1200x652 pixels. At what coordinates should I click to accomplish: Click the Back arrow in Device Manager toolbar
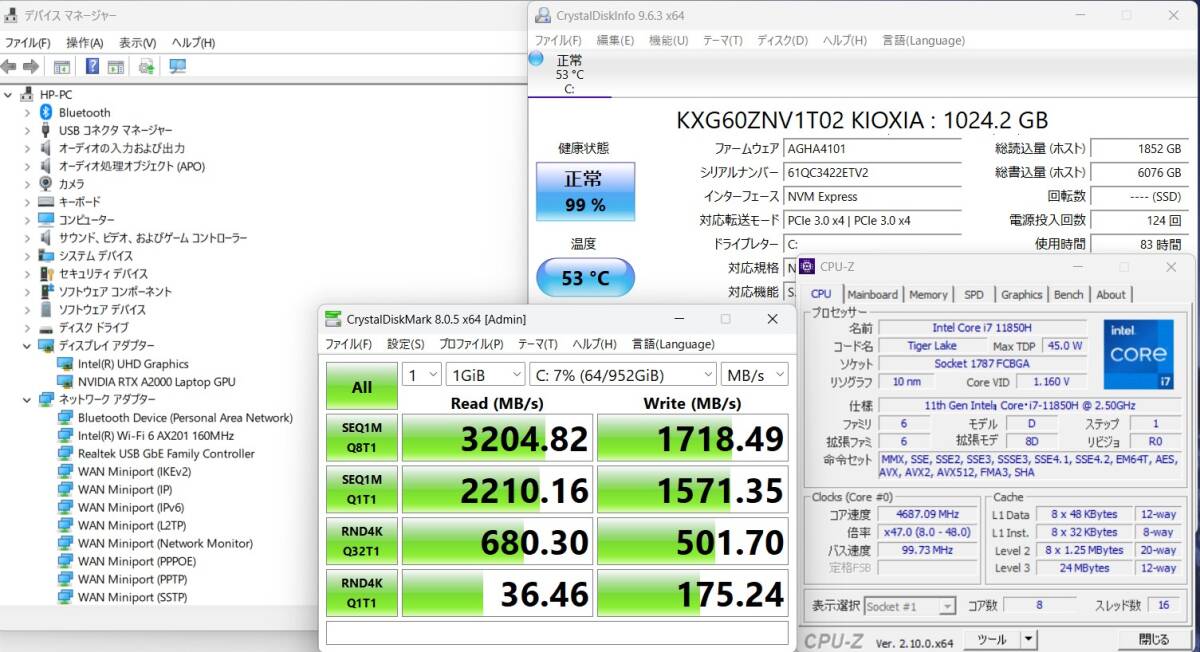pyautogui.click(x=9, y=66)
